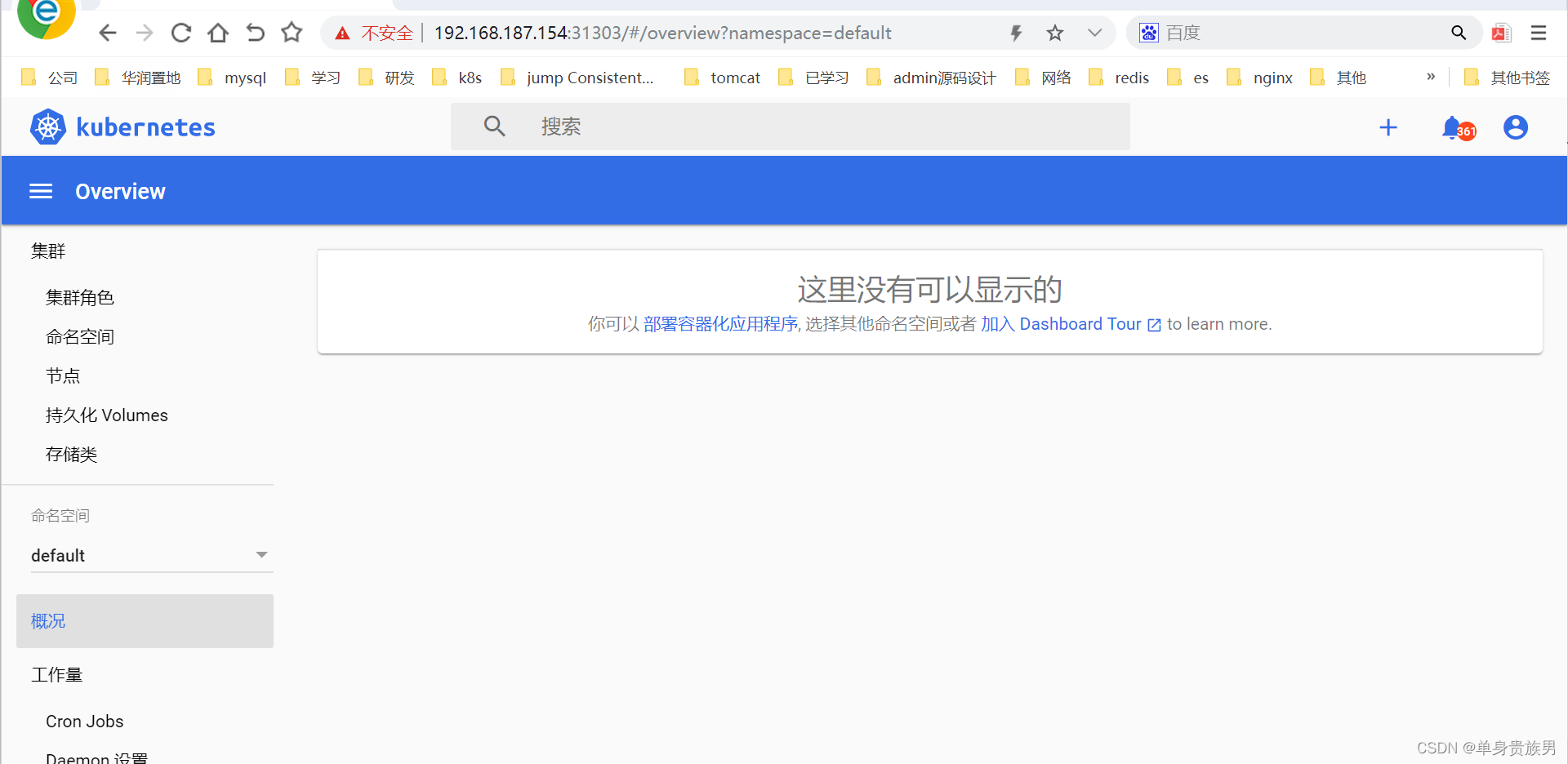Image resolution: width=1568 pixels, height=764 pixels.
Task: Open the nginx bookmark folder
Action: click(x=1259, y=78)
